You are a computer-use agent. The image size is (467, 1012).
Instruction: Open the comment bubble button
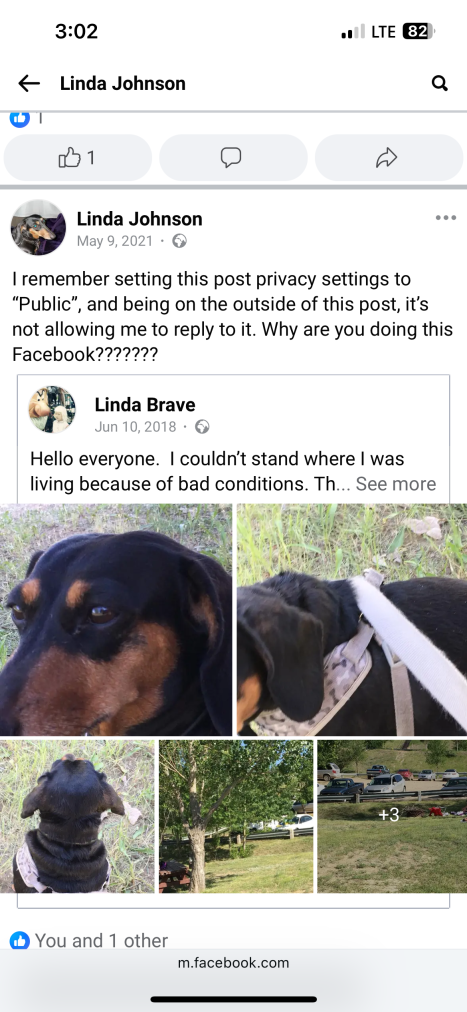tap(233, 157)
